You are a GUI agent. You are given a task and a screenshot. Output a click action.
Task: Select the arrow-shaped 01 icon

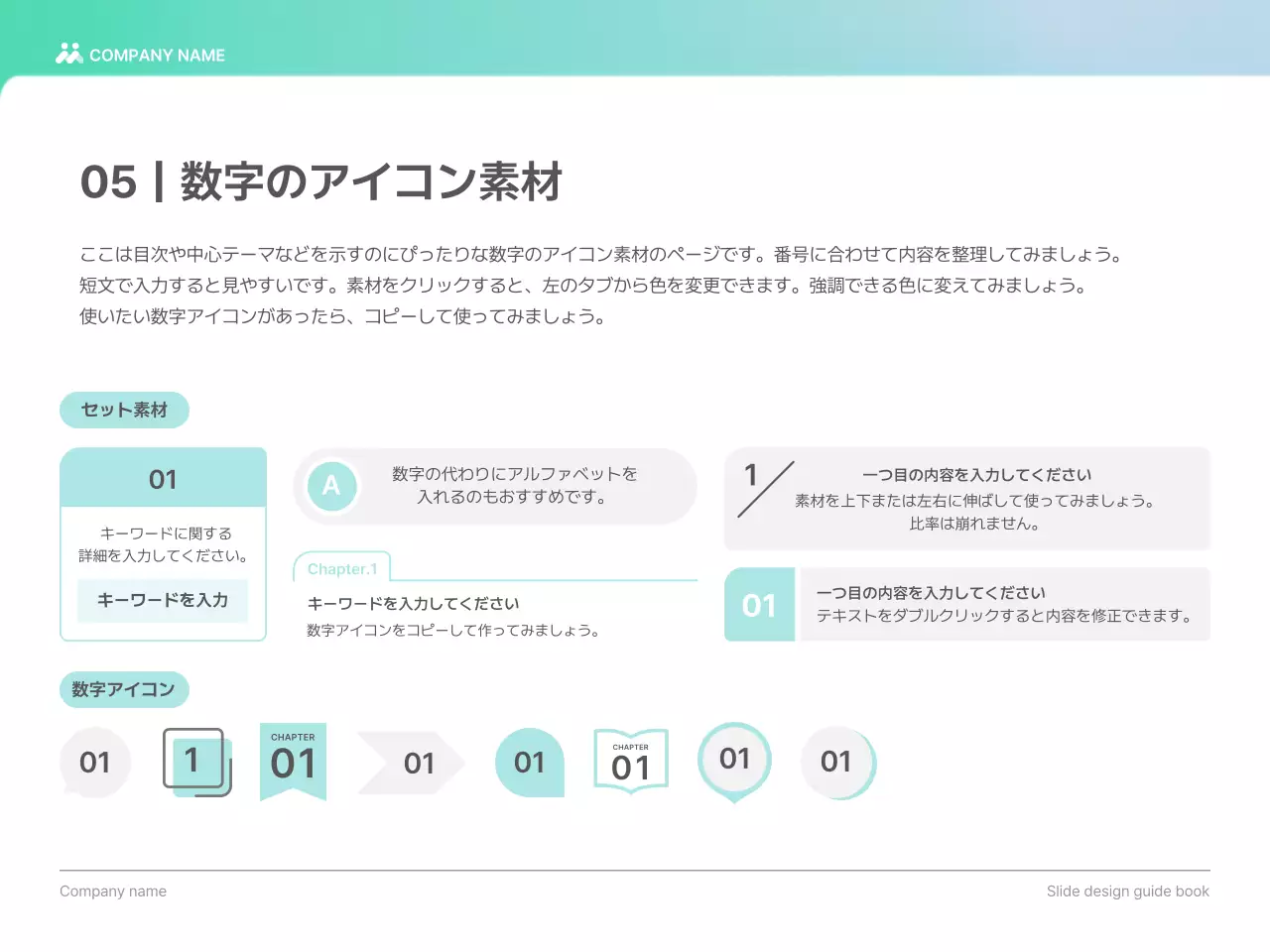coord(413,763)
